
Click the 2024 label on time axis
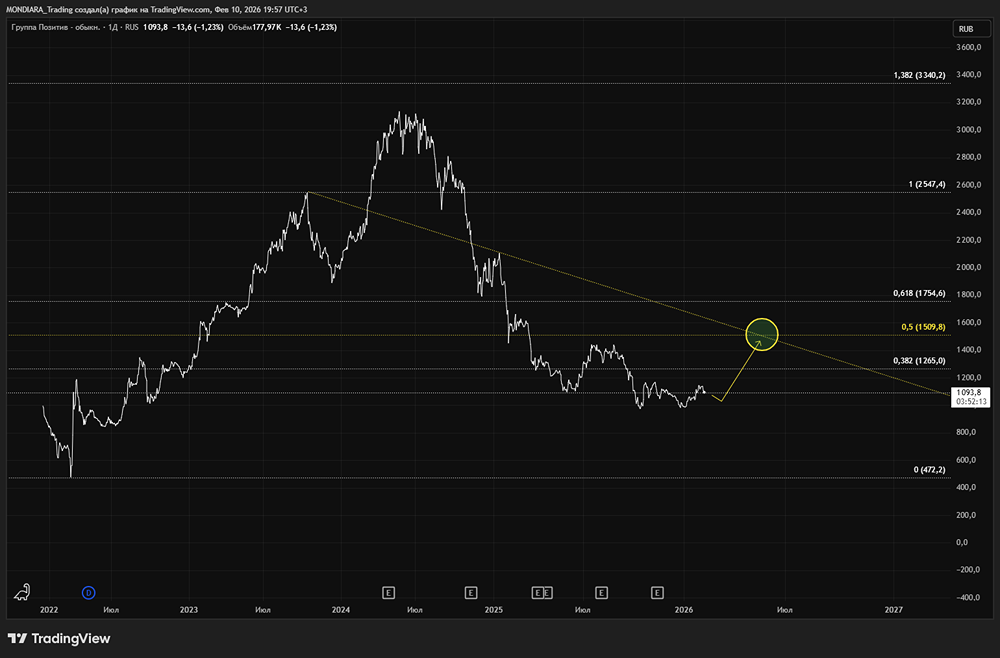[341, 610]
